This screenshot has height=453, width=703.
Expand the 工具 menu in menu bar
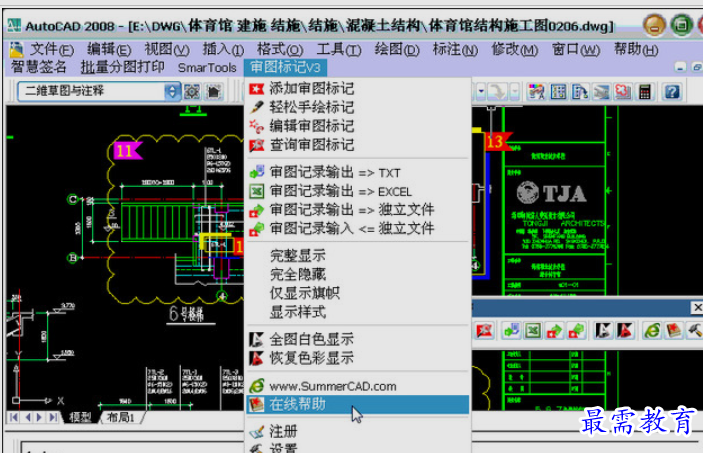tap(339, 49)
